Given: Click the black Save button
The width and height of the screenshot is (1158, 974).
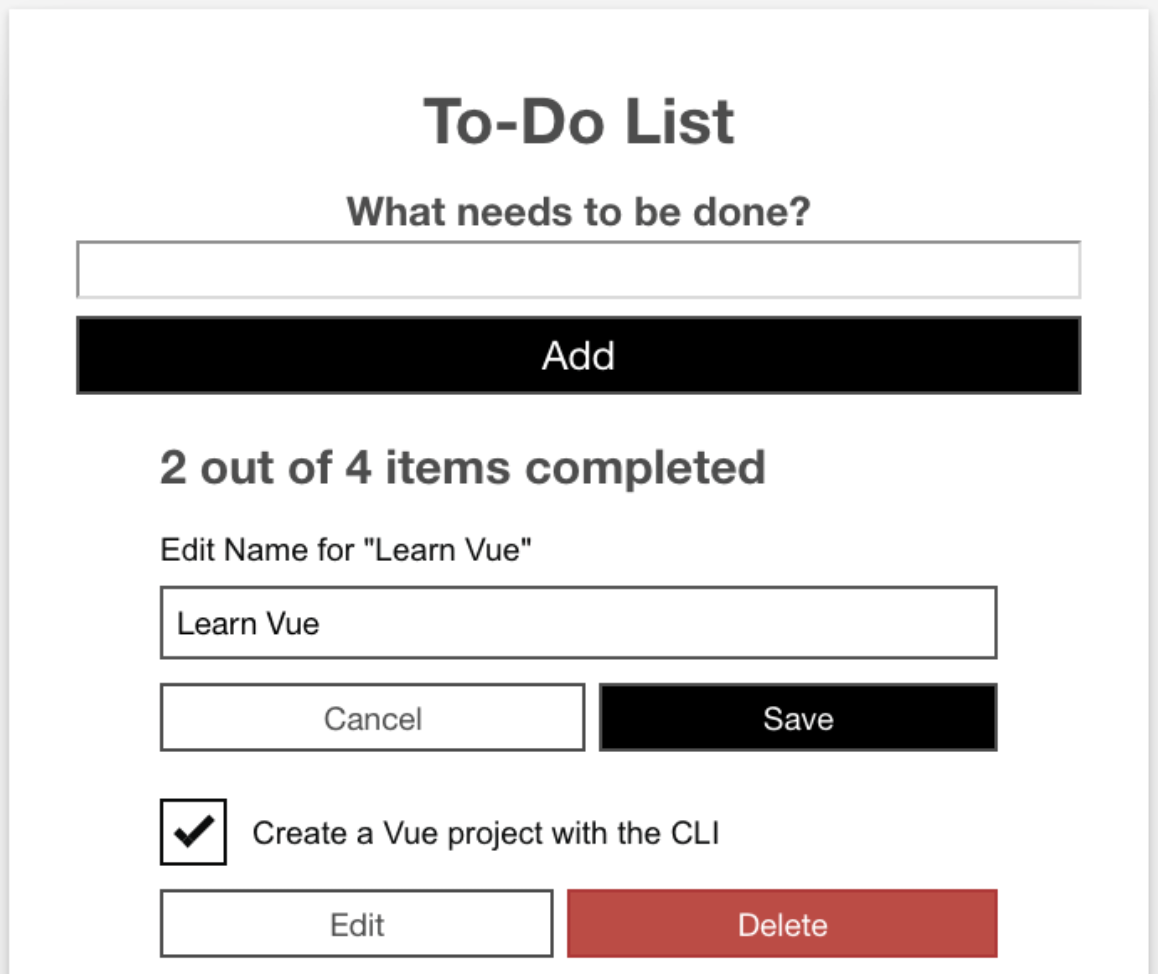Looking at the screenshot, I should coord(798,718).
